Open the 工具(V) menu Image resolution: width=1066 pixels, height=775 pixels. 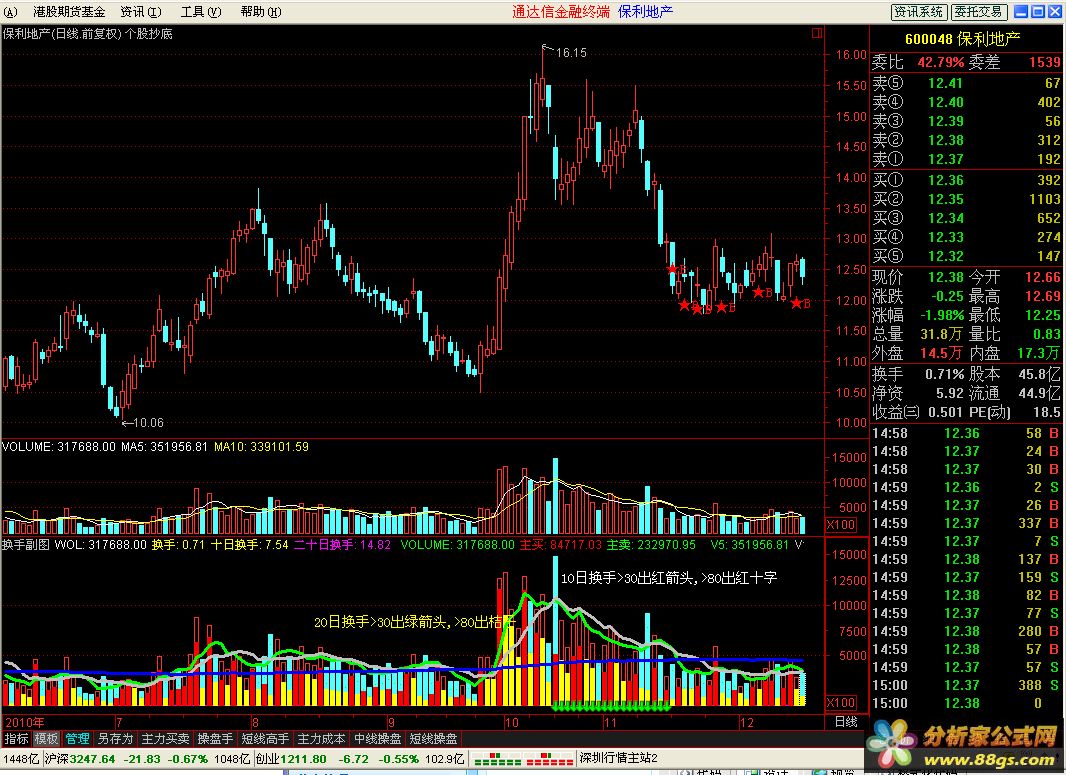(201, 12)
